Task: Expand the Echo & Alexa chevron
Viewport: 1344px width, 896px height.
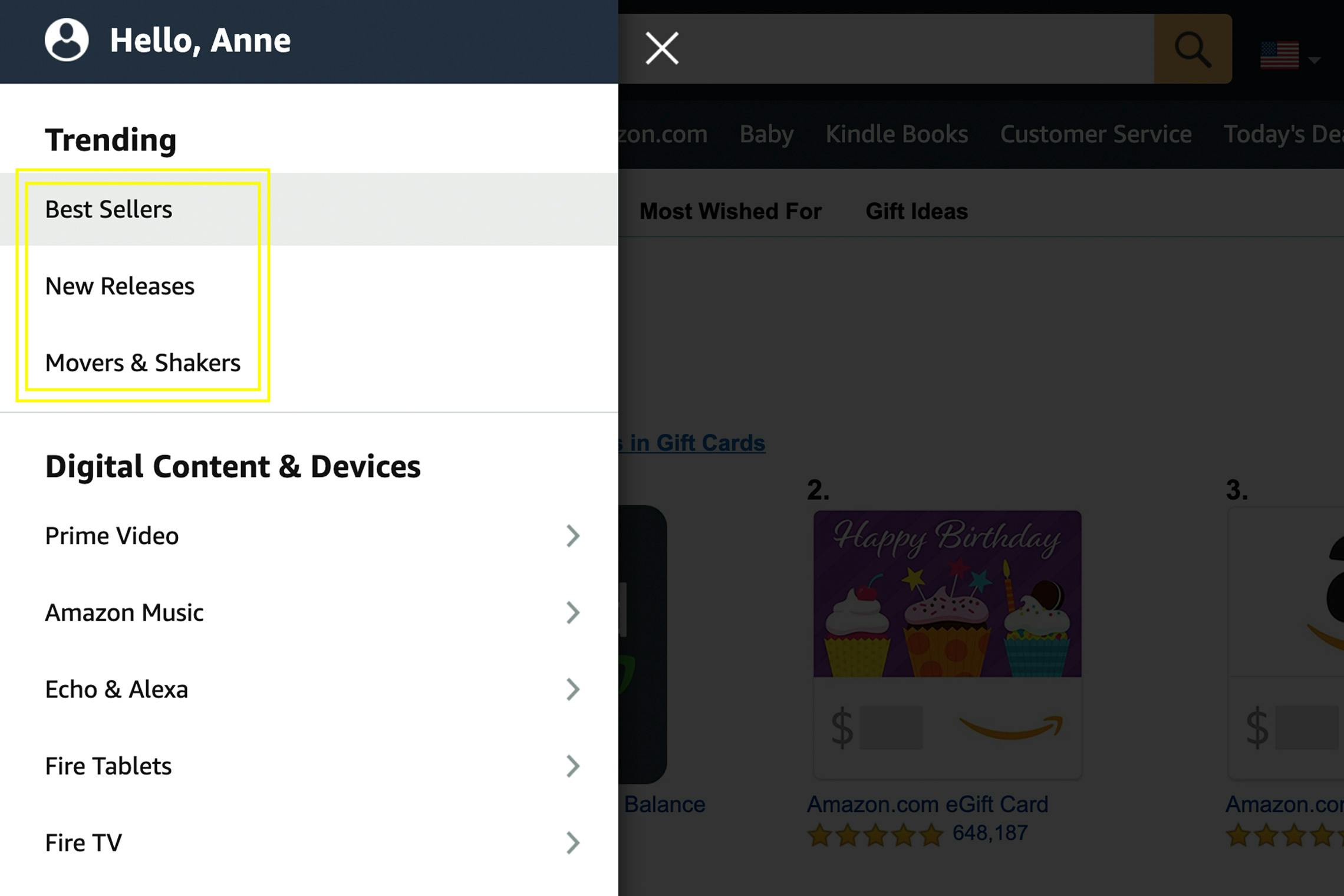Action: [x=572, y=689]
